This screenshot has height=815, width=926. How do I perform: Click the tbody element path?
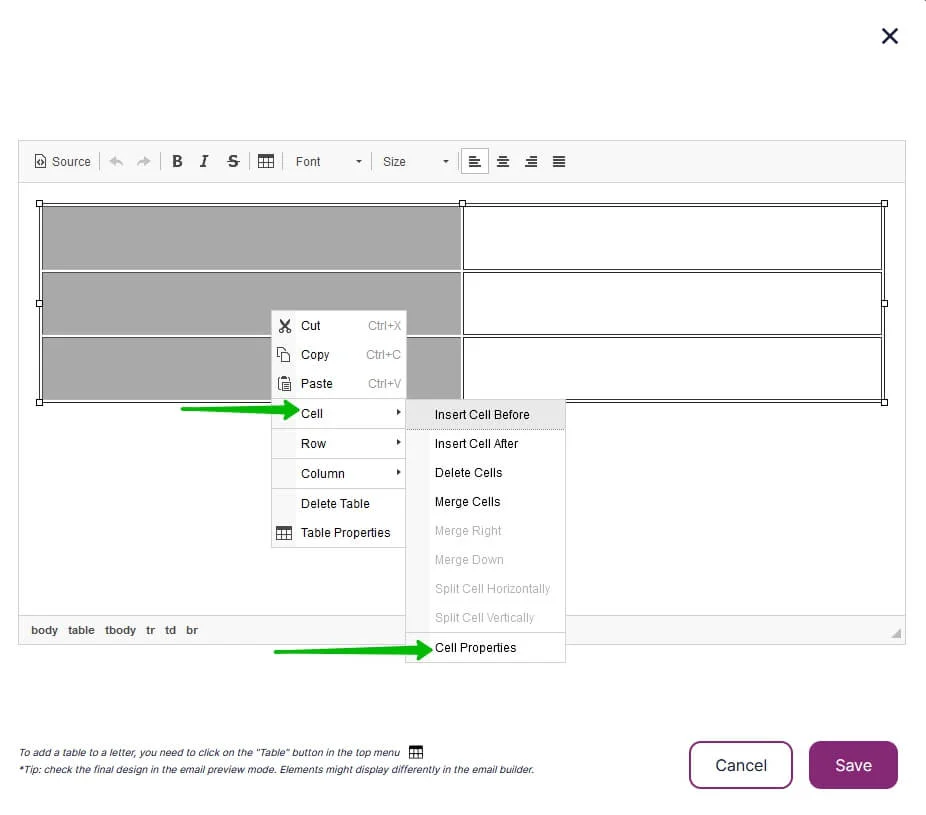point(120,630)
